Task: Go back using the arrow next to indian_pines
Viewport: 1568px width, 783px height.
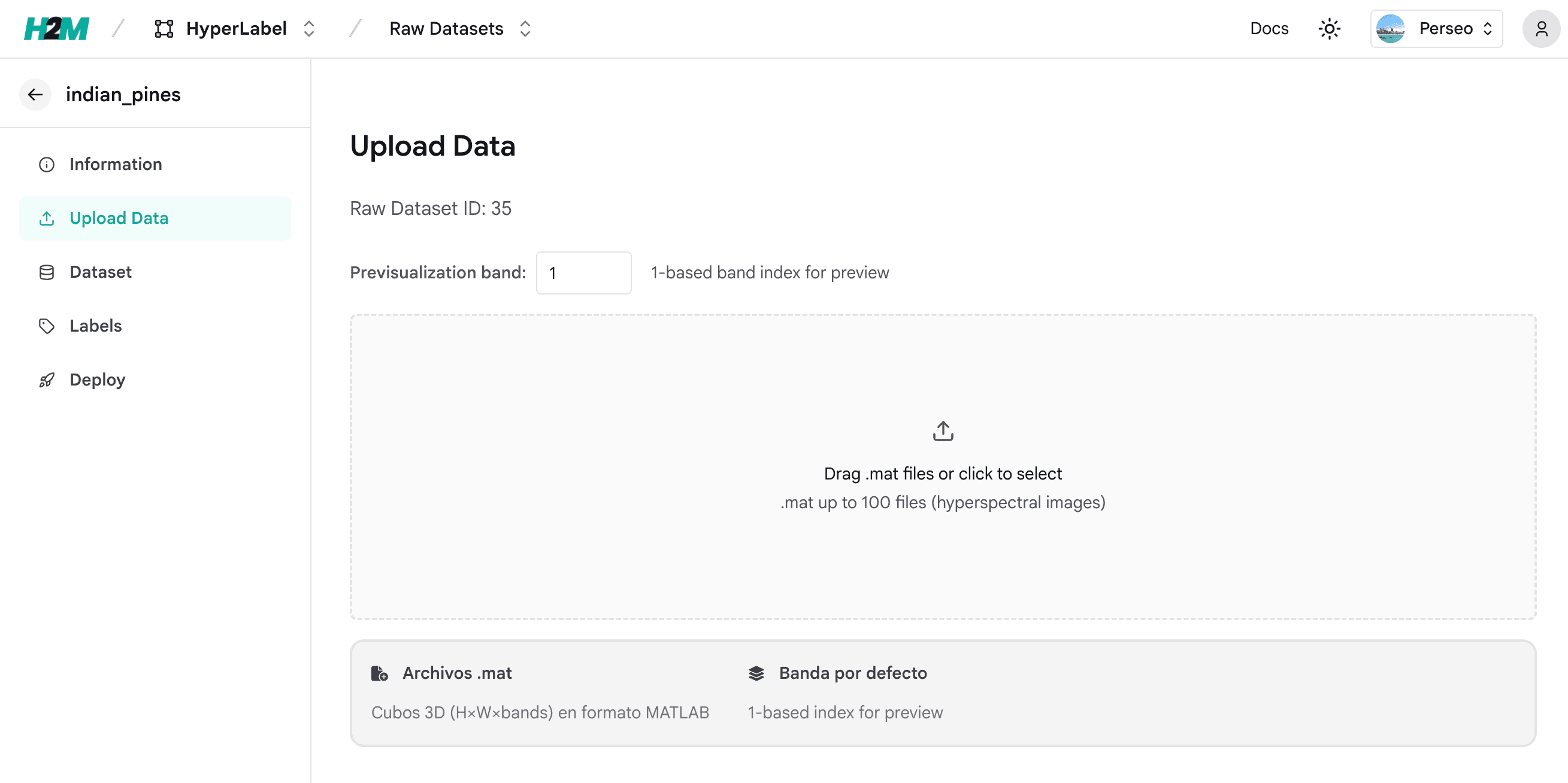Action: click(x=35, y=95)
